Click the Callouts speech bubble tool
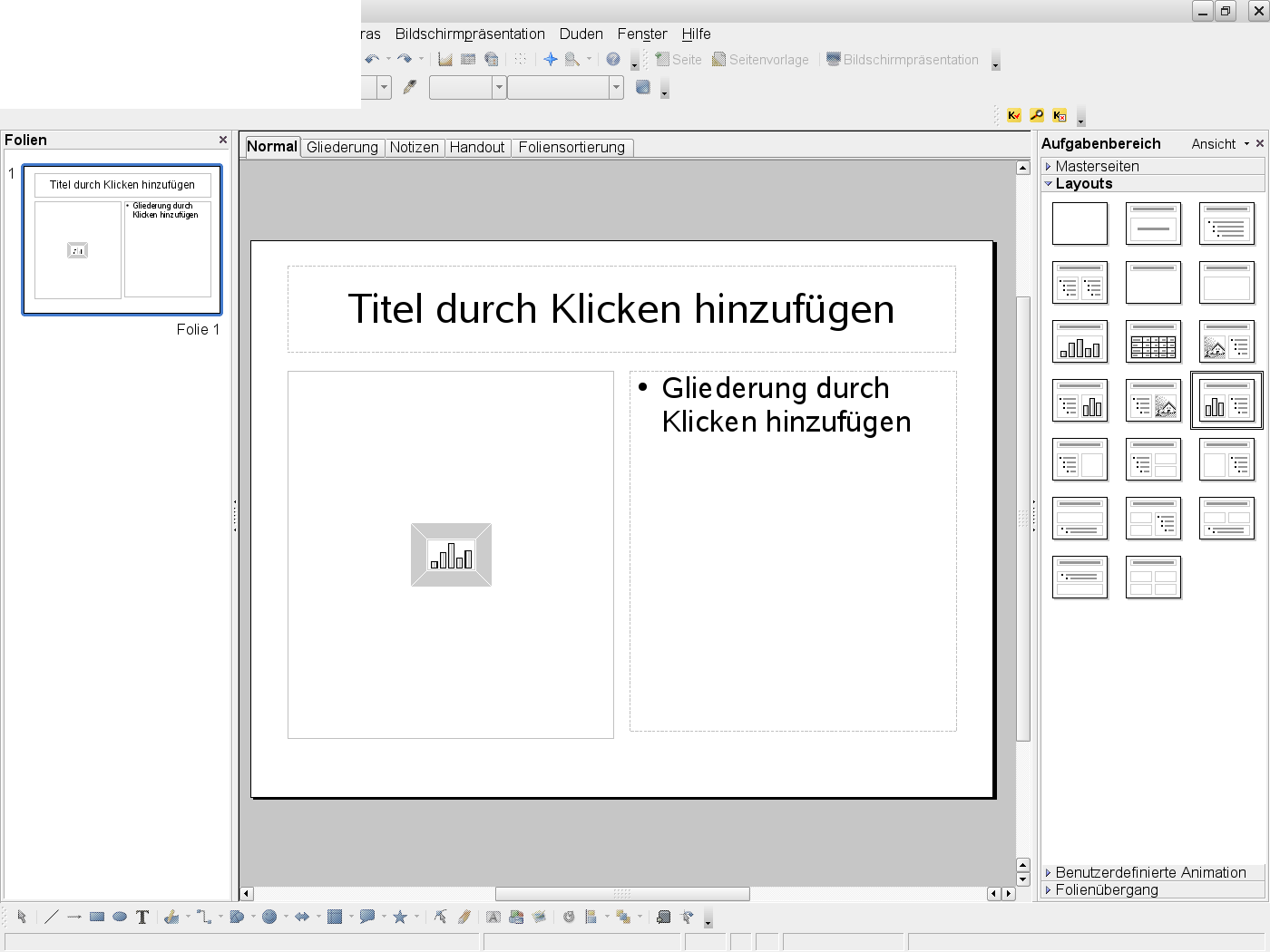The height and width of the screenshot is (952, 1270). [x=366, y=917]
